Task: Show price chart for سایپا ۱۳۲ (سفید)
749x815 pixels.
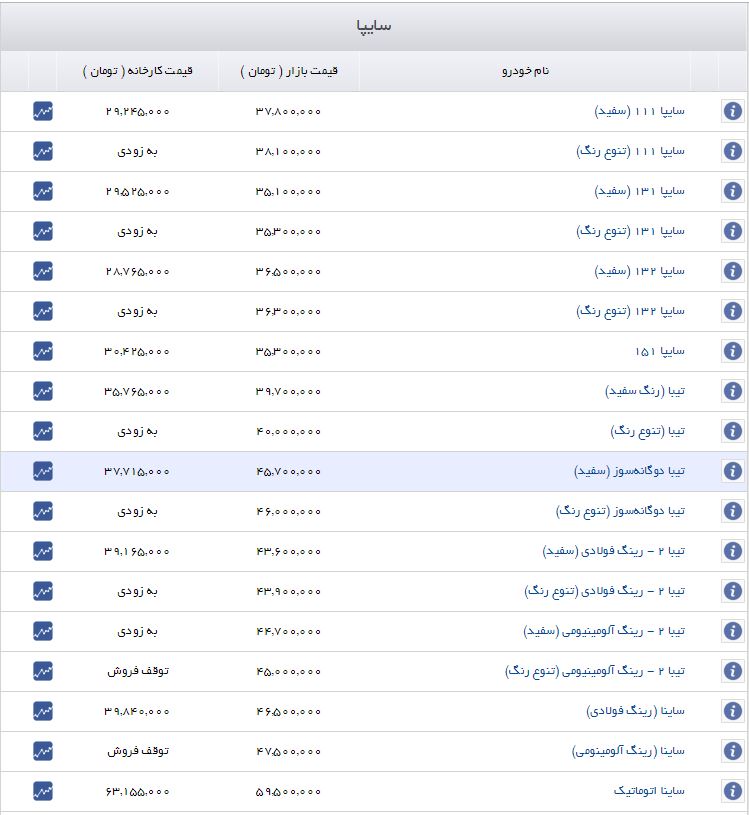Action: tap(43, 271)
